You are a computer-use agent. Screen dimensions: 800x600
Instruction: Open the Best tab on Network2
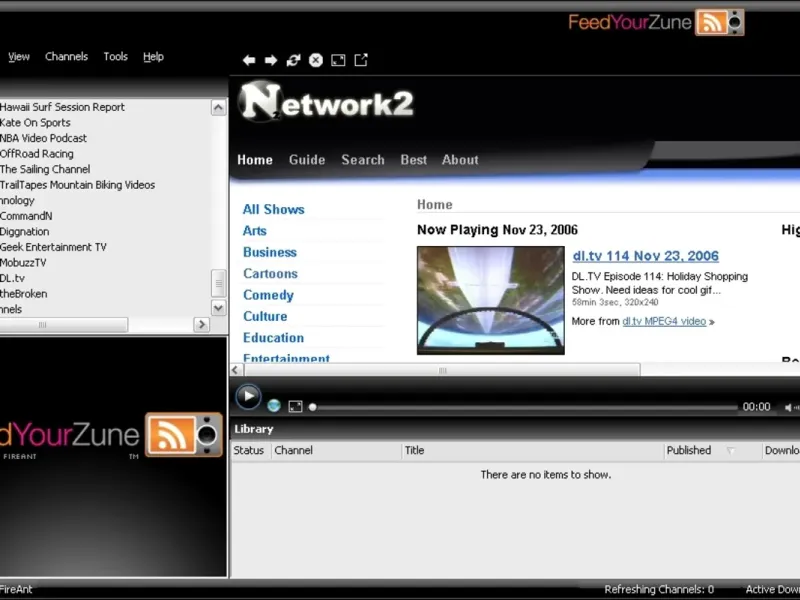pos(413,160)
